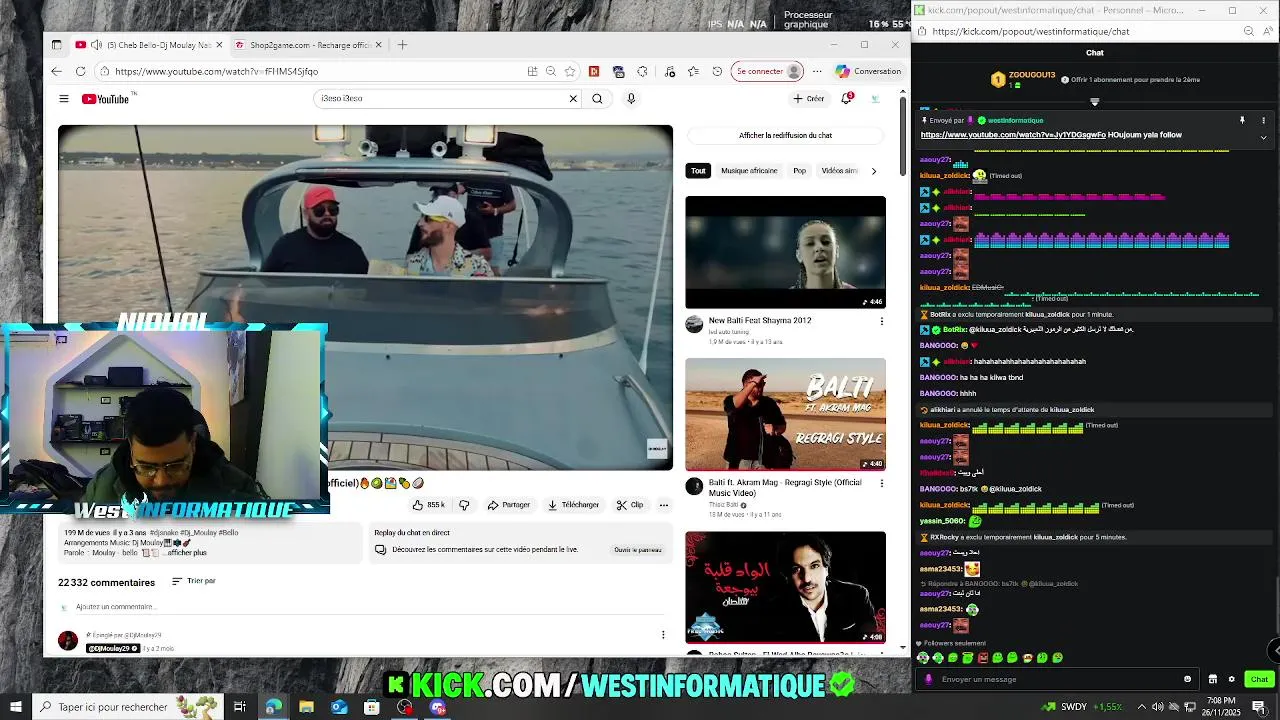Viewport: 1280px width, 720px height.
Task: Collapse Kick leaderboard with arrow
Action: (x=1094, y=102)
